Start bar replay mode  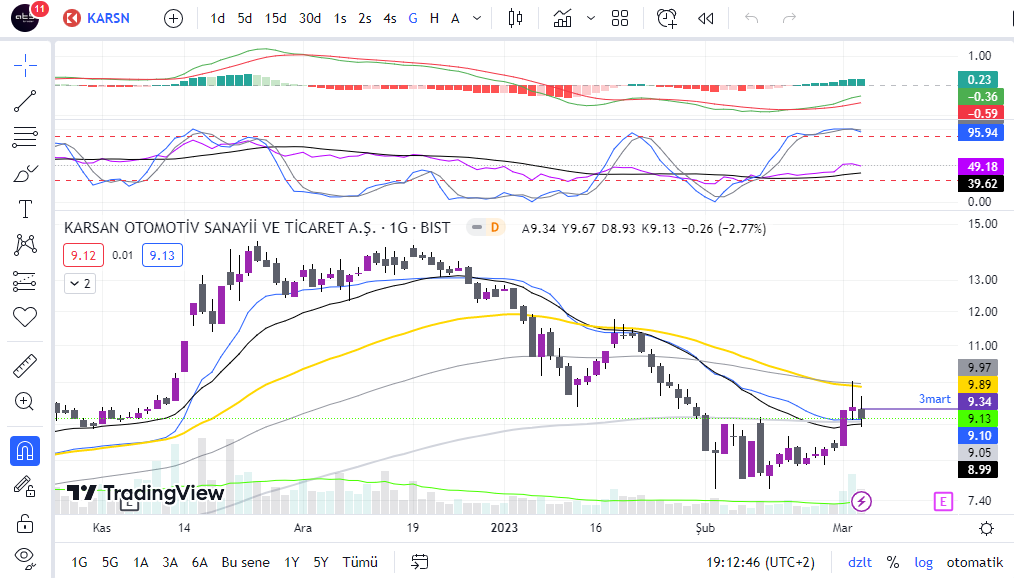pyautogui.click(x=706, y=18)
